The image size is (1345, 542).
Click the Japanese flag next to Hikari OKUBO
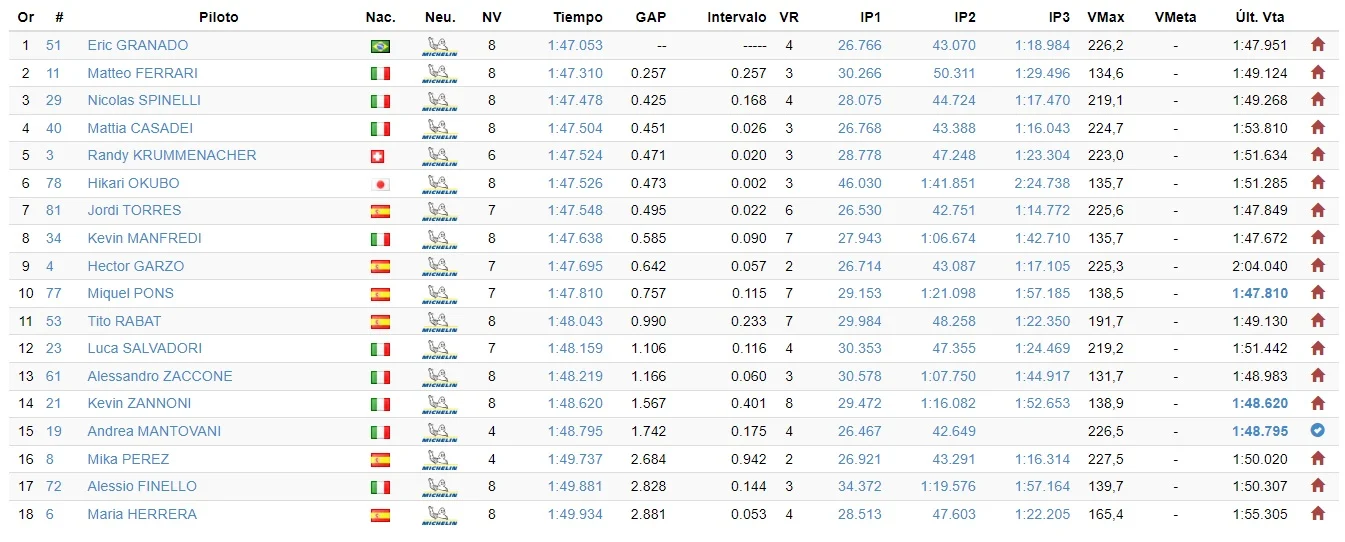380,184
